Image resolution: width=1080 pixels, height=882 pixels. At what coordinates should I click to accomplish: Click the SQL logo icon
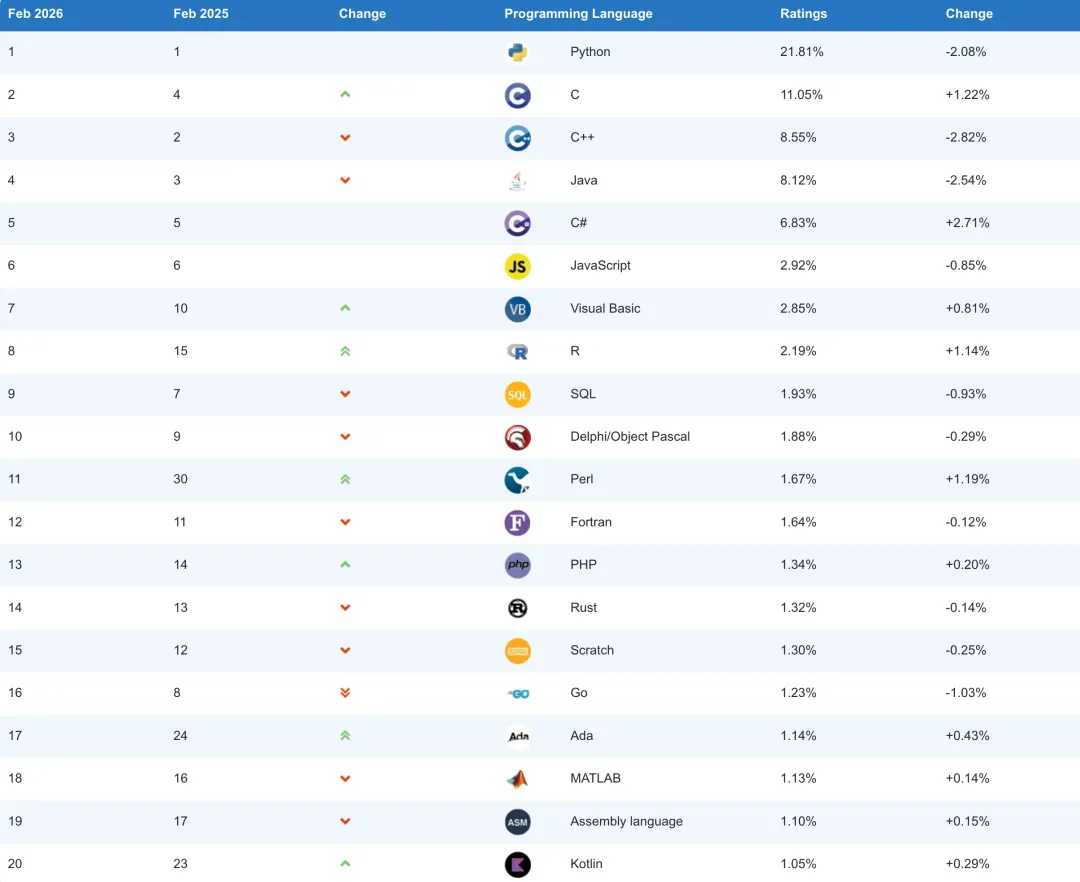517,395
